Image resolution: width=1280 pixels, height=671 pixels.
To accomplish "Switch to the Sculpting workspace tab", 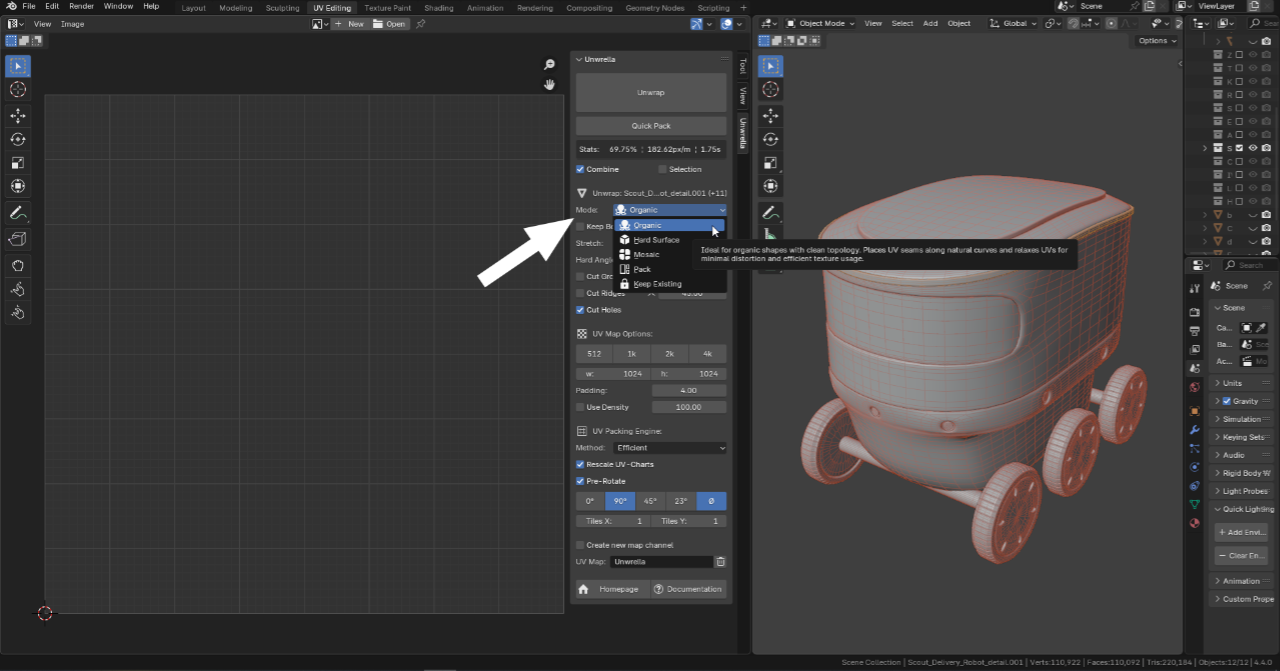I will (x=283, y=7).
